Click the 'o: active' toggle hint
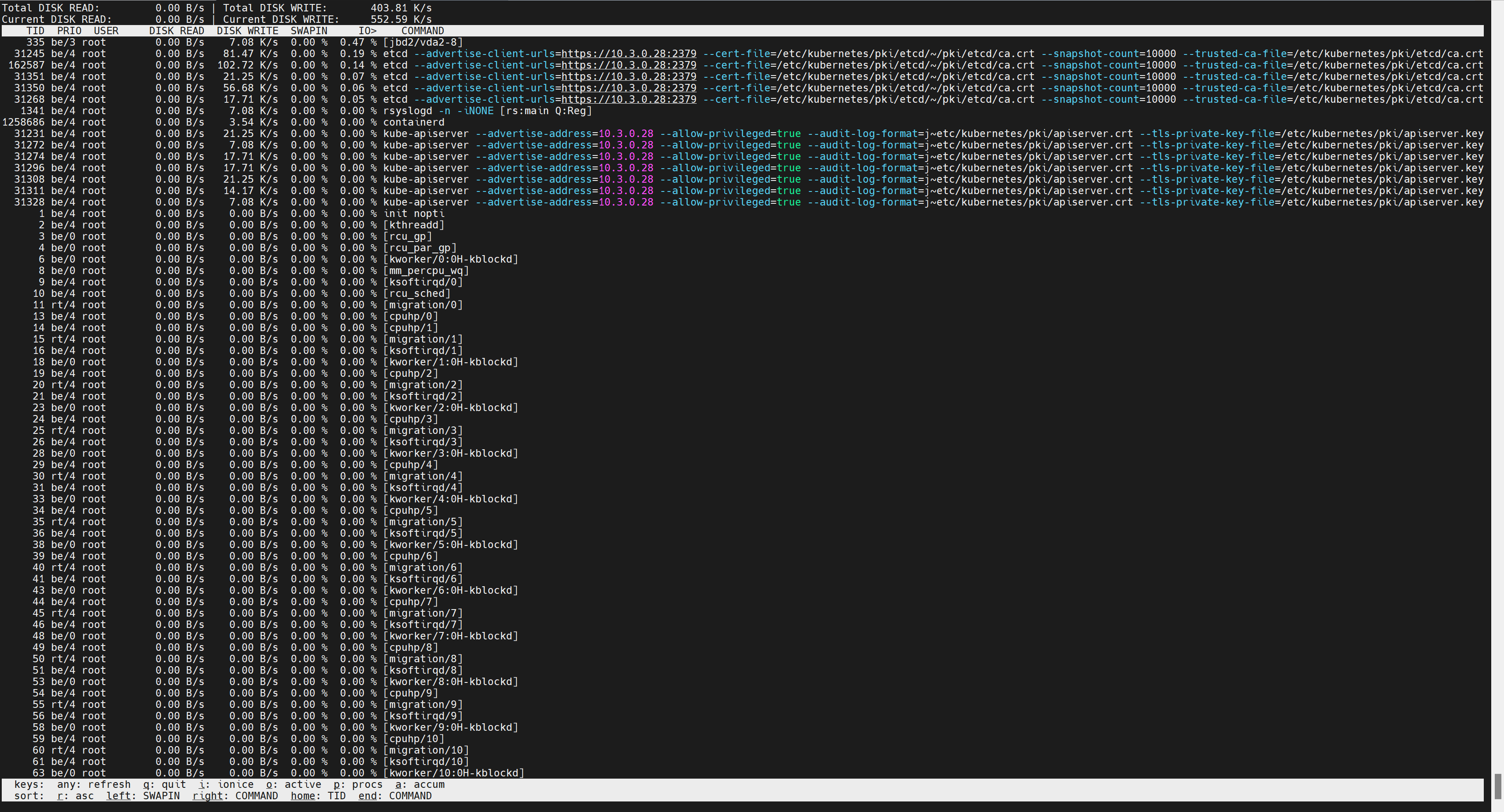 pos(294,785)
